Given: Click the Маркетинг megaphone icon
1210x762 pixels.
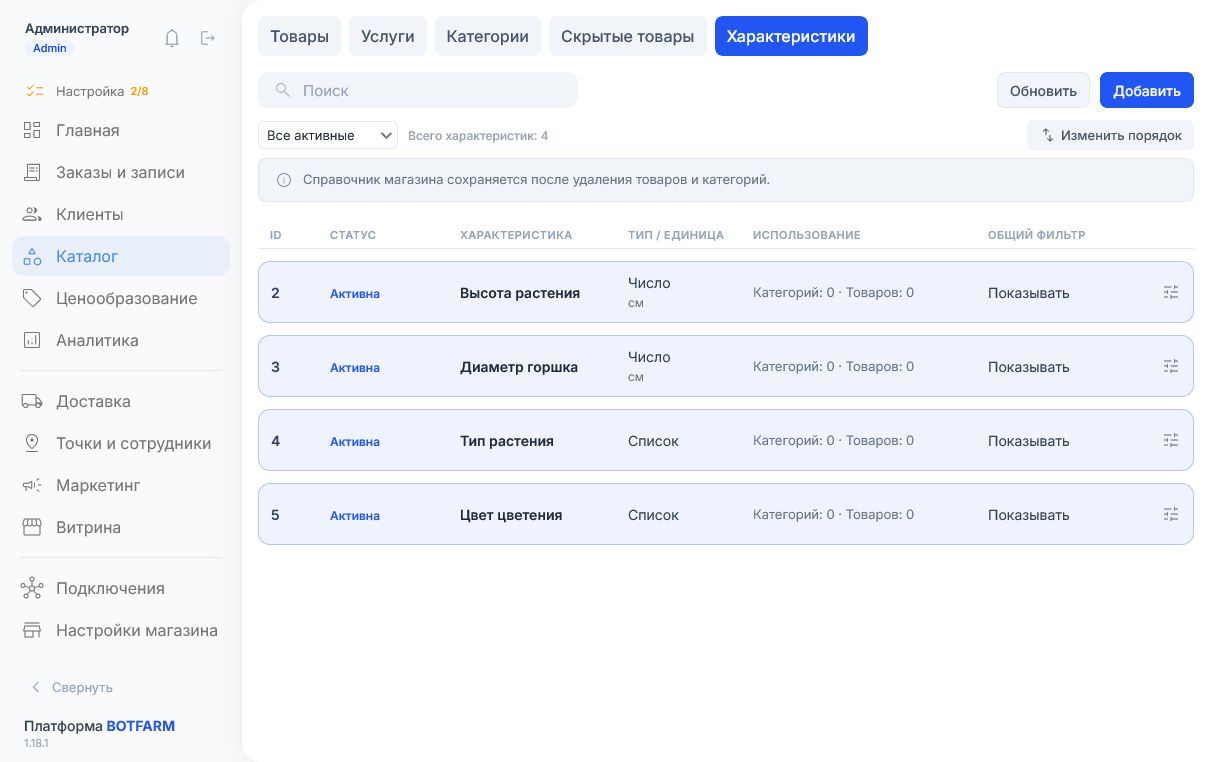Looking at the screenshot, I should tap(32, 485).
